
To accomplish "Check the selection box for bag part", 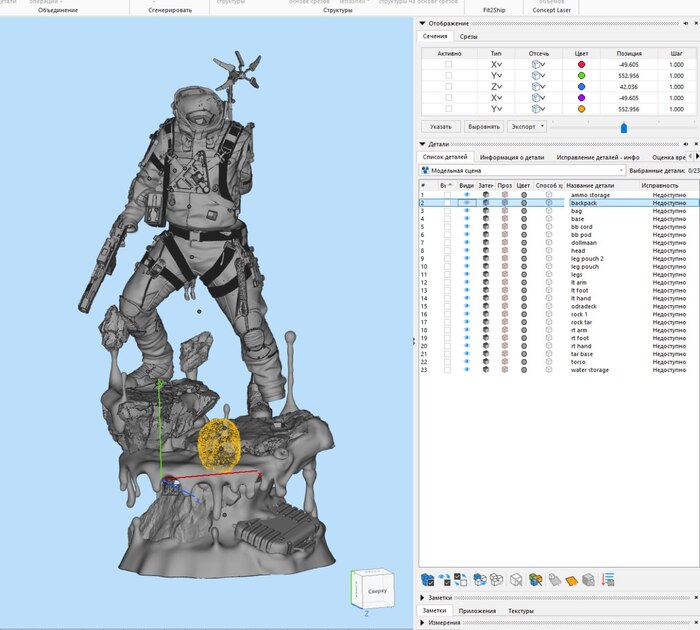I will click(x=447, y=211).
